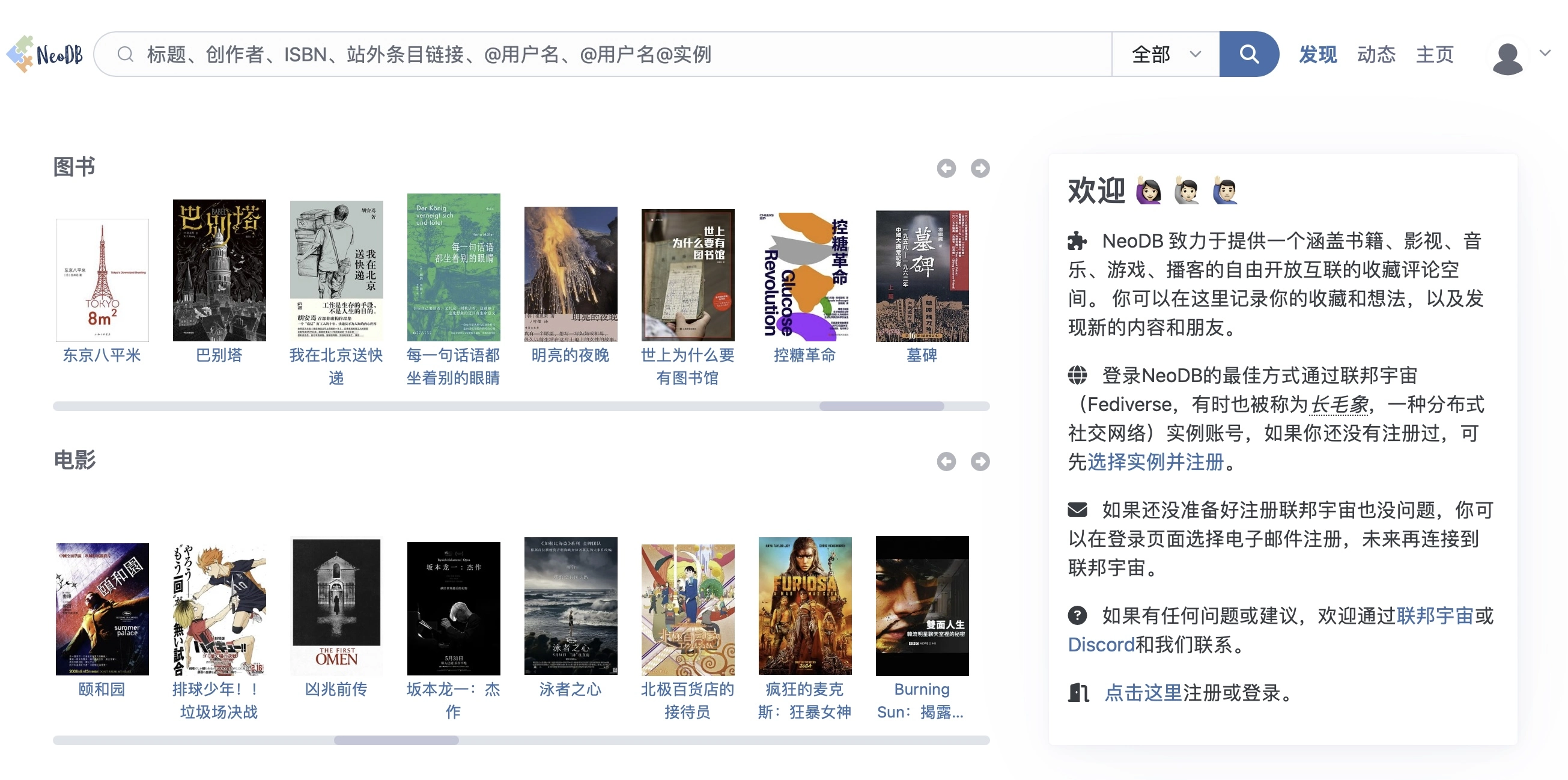Click the NeoDB logo
The width and height of the screenshot is (1568, 780).
(44, 54)
